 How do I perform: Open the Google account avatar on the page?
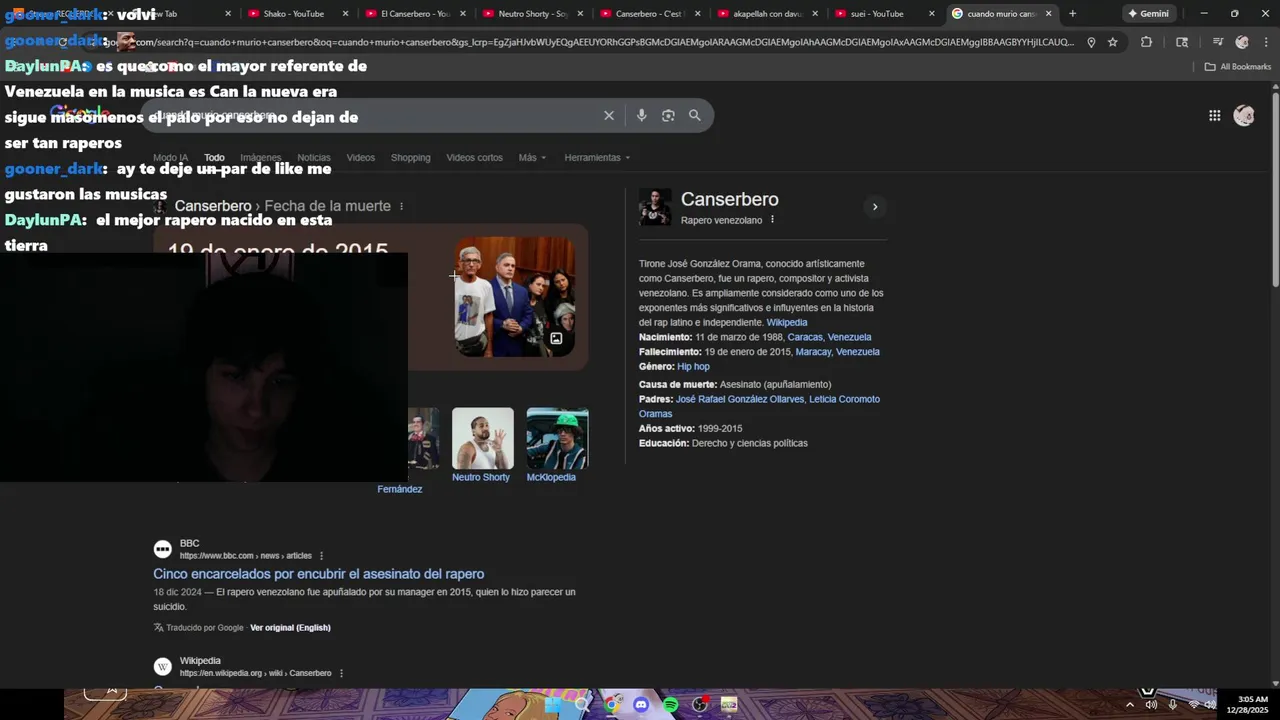click(x=1244, y=115)
